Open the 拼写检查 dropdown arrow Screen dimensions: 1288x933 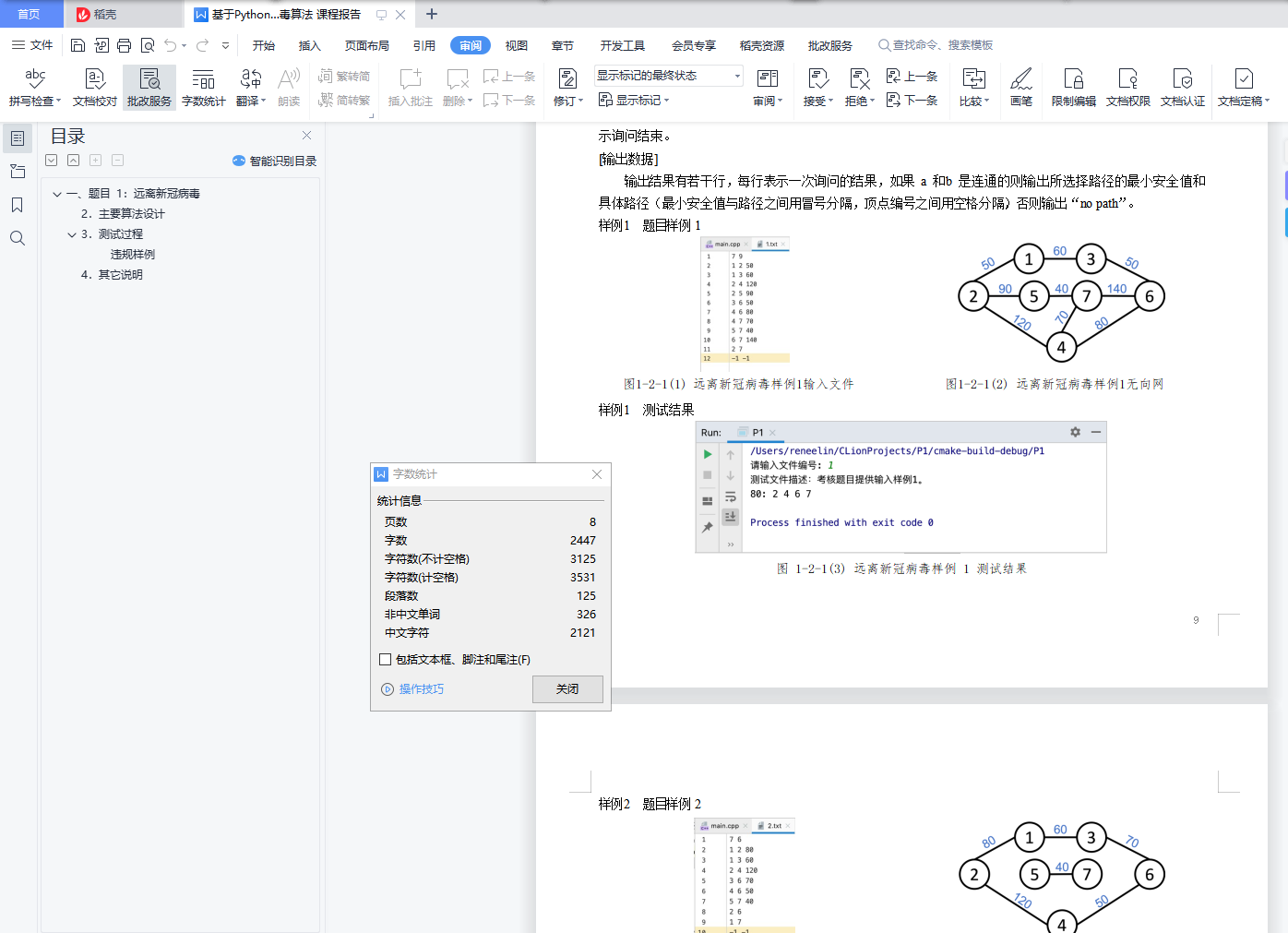coord(58,102)
